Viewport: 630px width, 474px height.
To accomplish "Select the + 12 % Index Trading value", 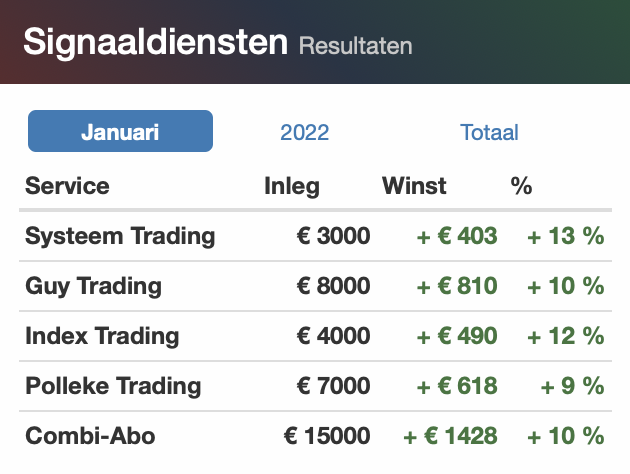I will 566,336.
